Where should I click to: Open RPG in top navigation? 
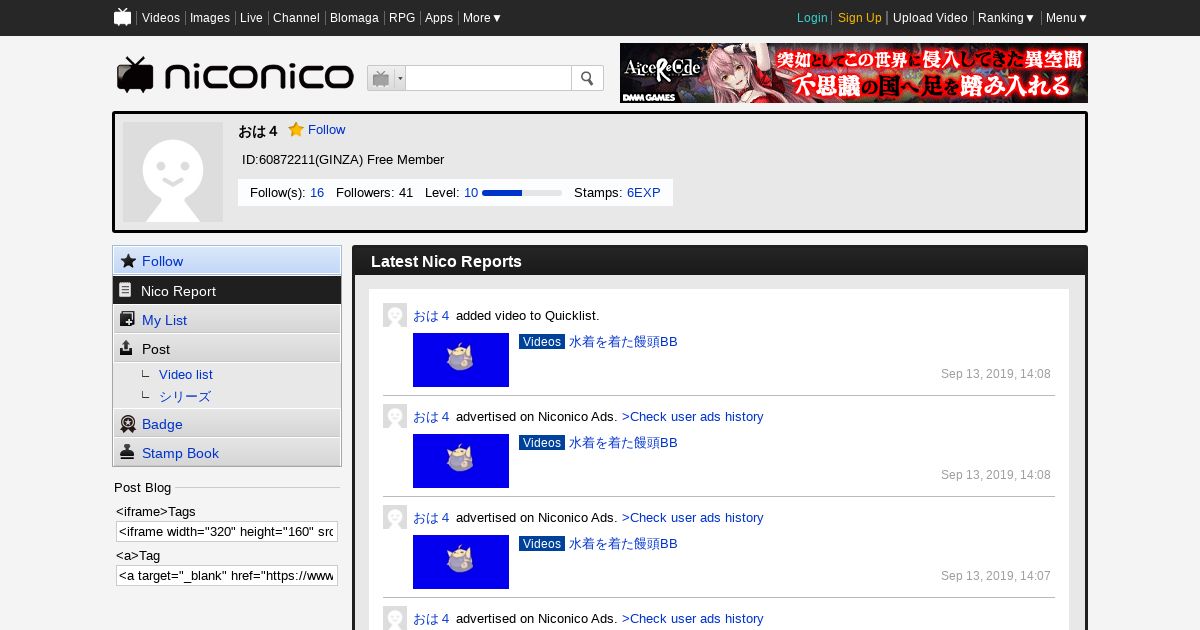point(402,18)
